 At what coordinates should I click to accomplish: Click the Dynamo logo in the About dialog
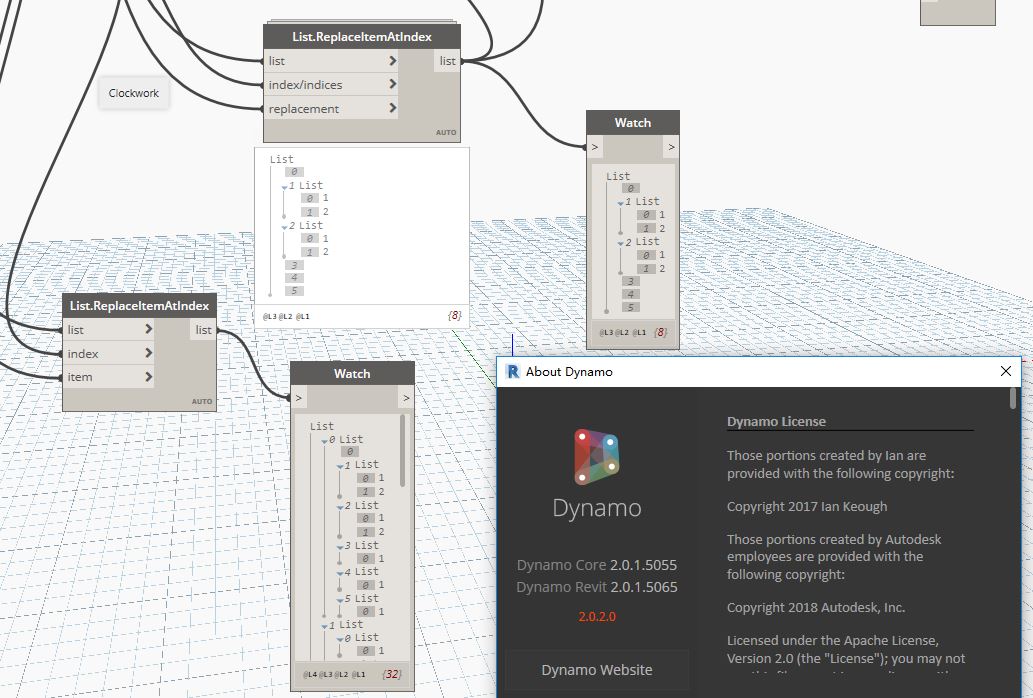coord(597,457)
